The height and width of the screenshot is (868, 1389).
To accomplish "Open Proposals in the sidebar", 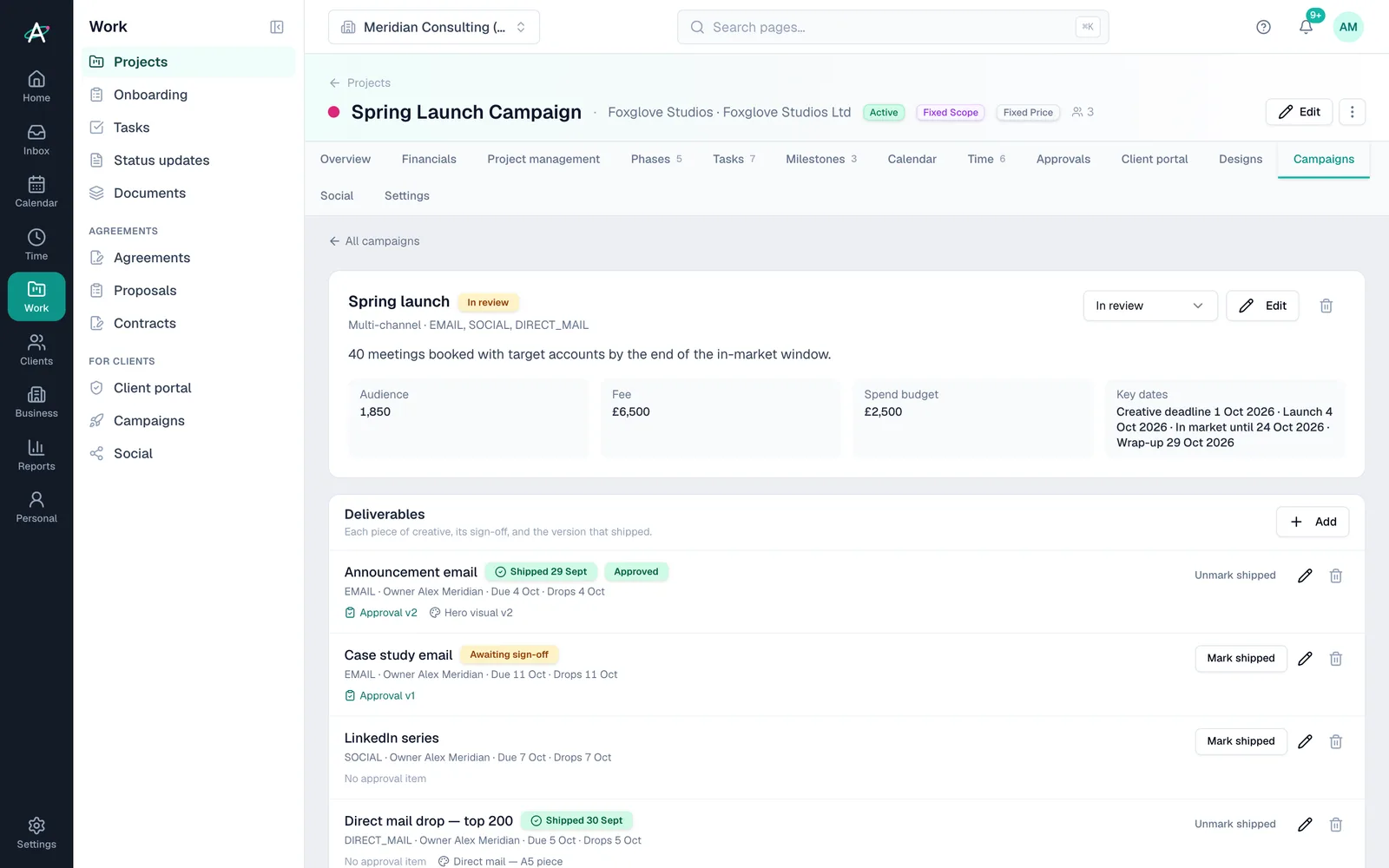I will pyautogui.click(x=188, y=291).
